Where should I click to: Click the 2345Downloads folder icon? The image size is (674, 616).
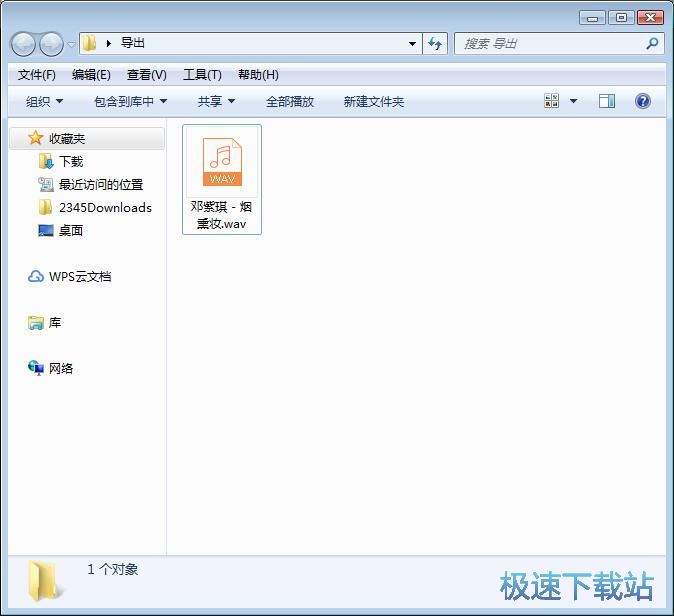(x=46, y=208)
